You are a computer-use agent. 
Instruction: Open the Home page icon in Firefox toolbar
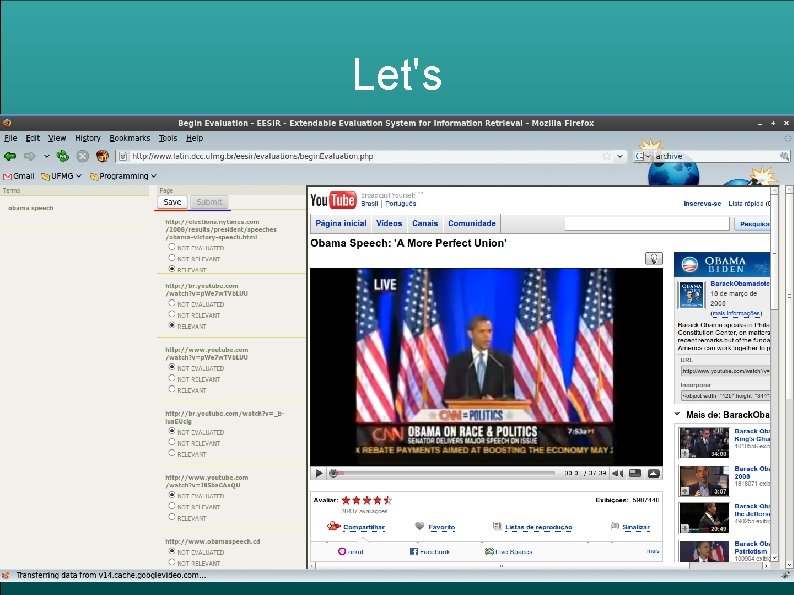pyautogui.click(x=102, y=156)
